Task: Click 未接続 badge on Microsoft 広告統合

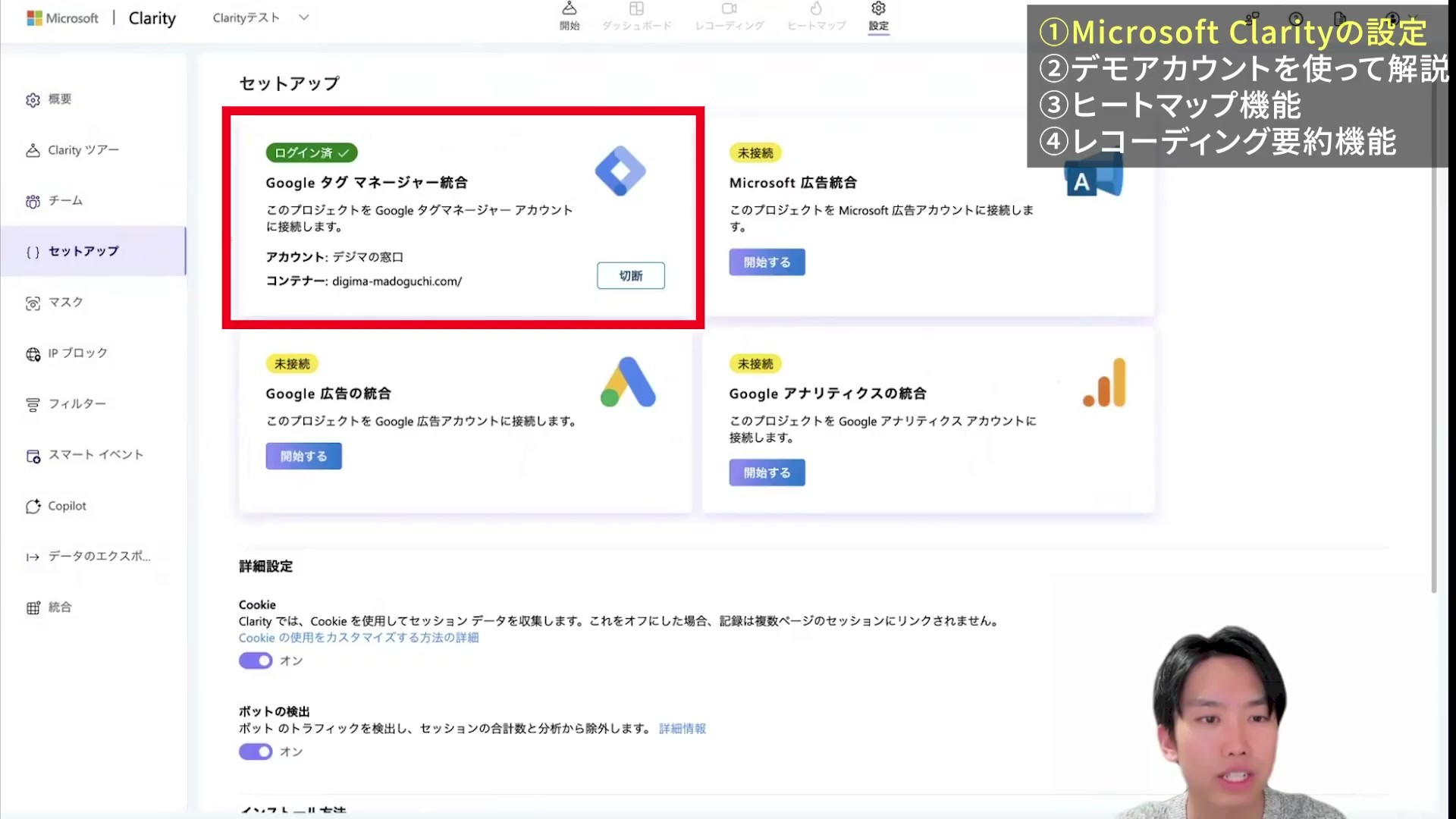Action: click(x=755, y=153)
